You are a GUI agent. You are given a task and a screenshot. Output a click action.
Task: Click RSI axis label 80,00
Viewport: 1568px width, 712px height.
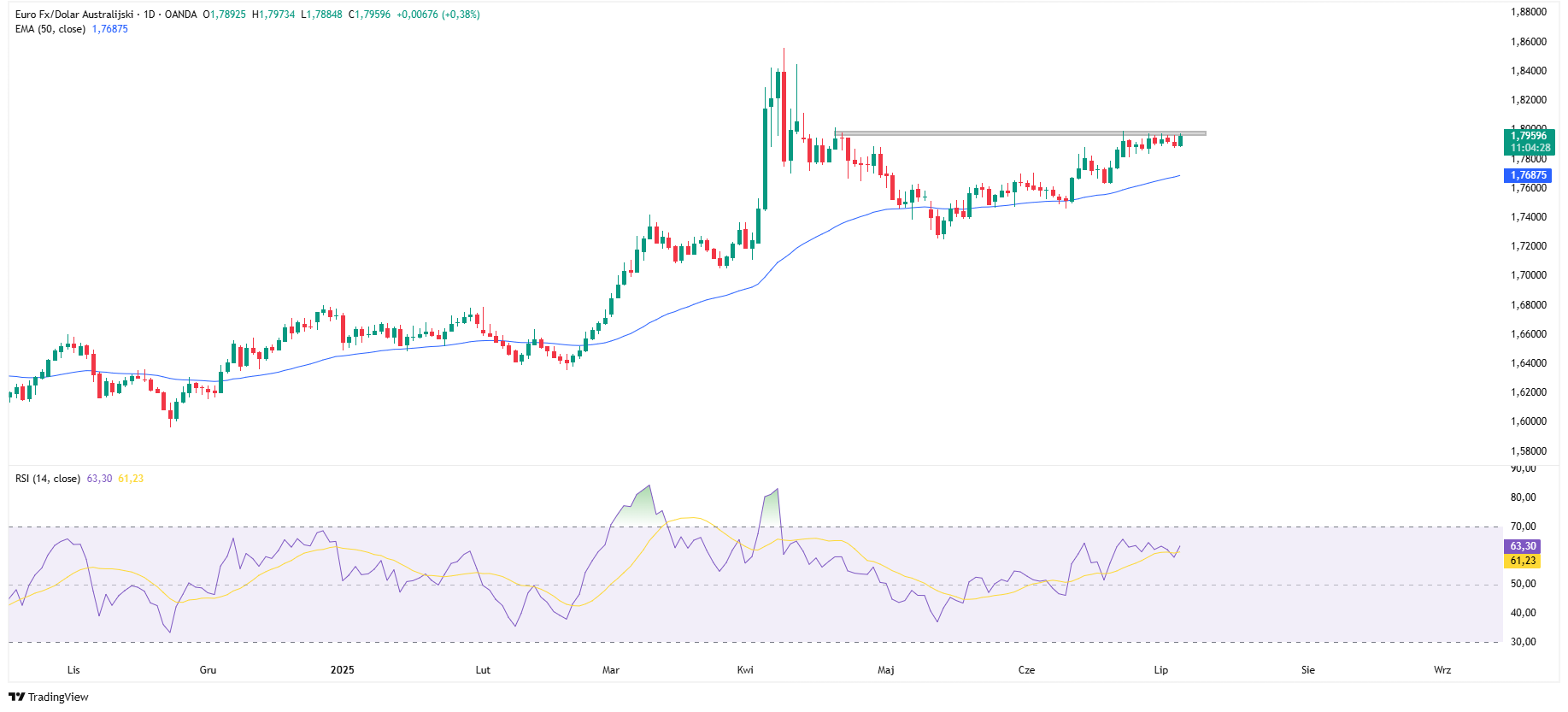click(1524, 497)
